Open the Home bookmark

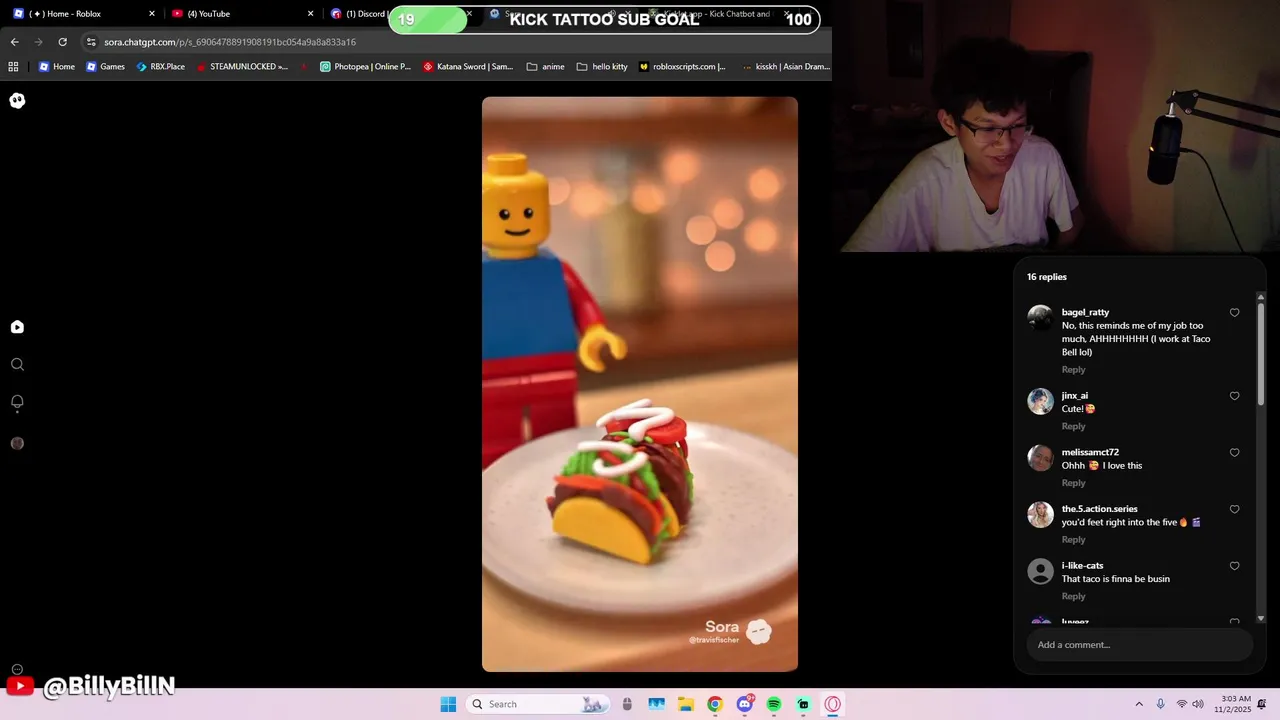56,67
